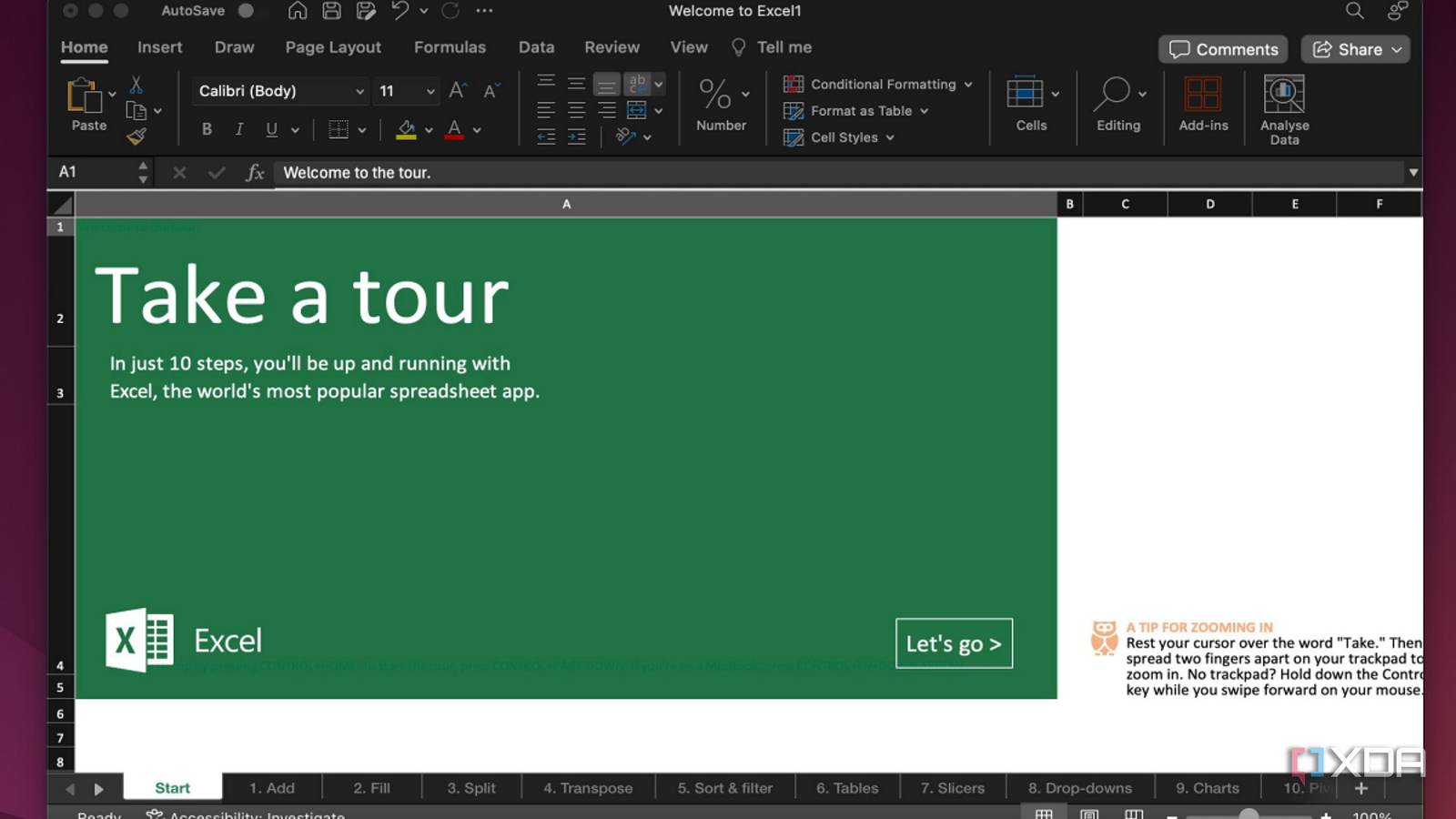The width and height of the screenshot is (1456, 819).
Task: Open the more options ellipsis menu
Action: click(484, 11)
